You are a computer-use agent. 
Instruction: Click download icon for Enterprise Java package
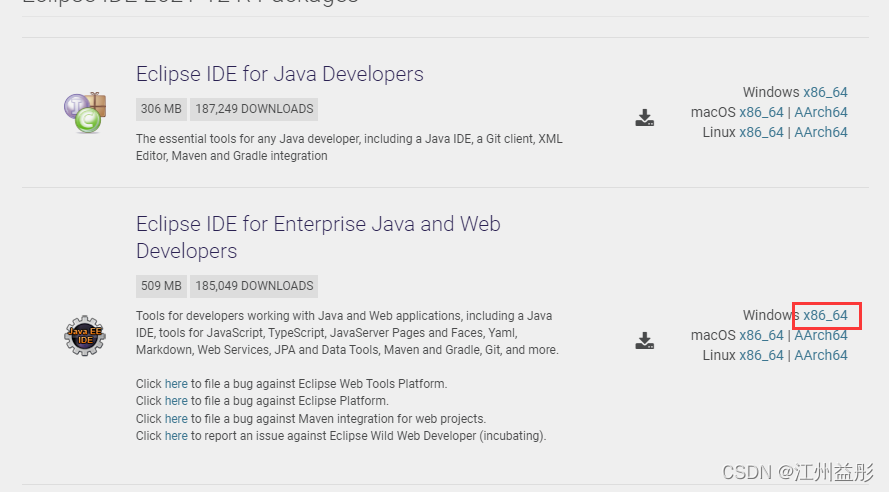click(x=645, y=340)
